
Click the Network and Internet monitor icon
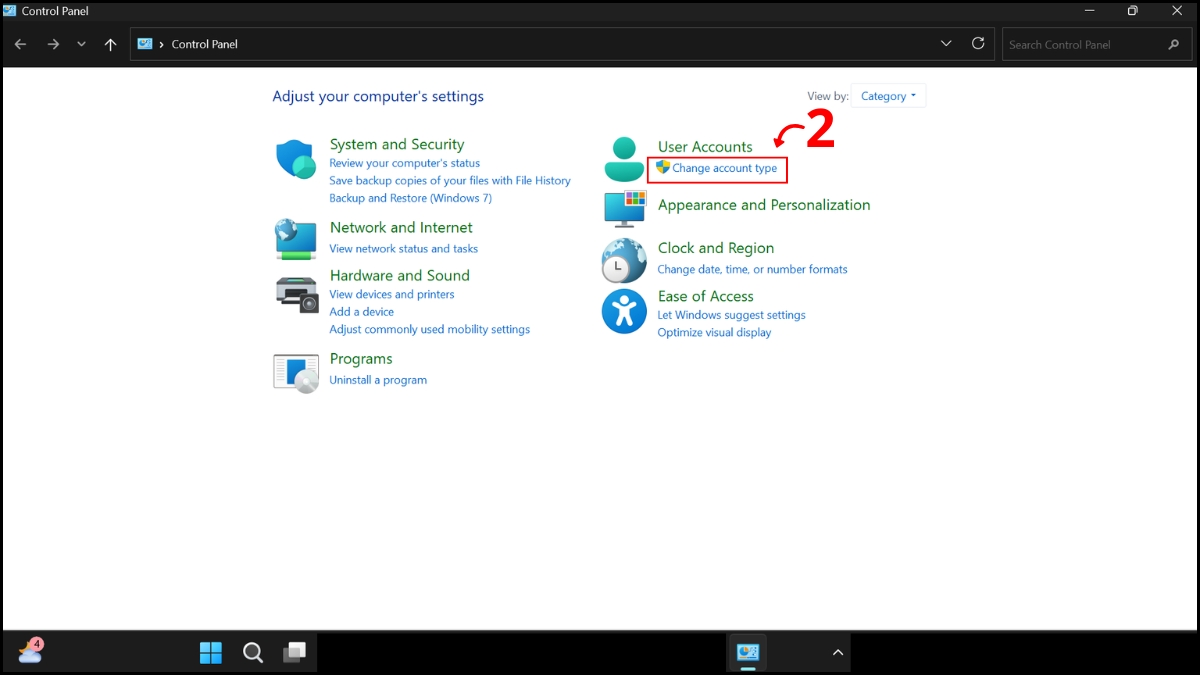[295, 239]
